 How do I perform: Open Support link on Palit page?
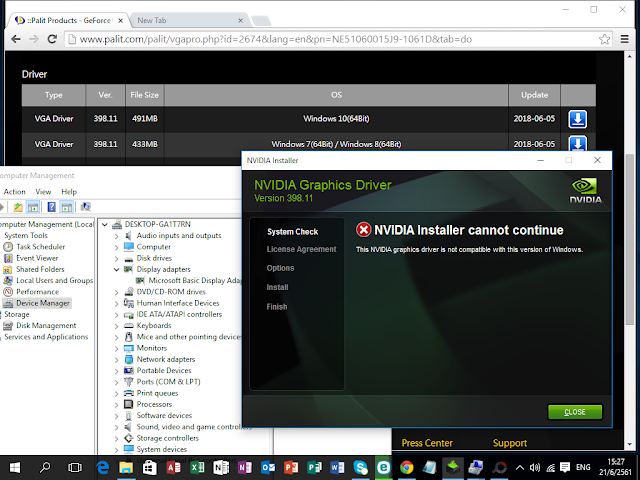coord(510,443)
